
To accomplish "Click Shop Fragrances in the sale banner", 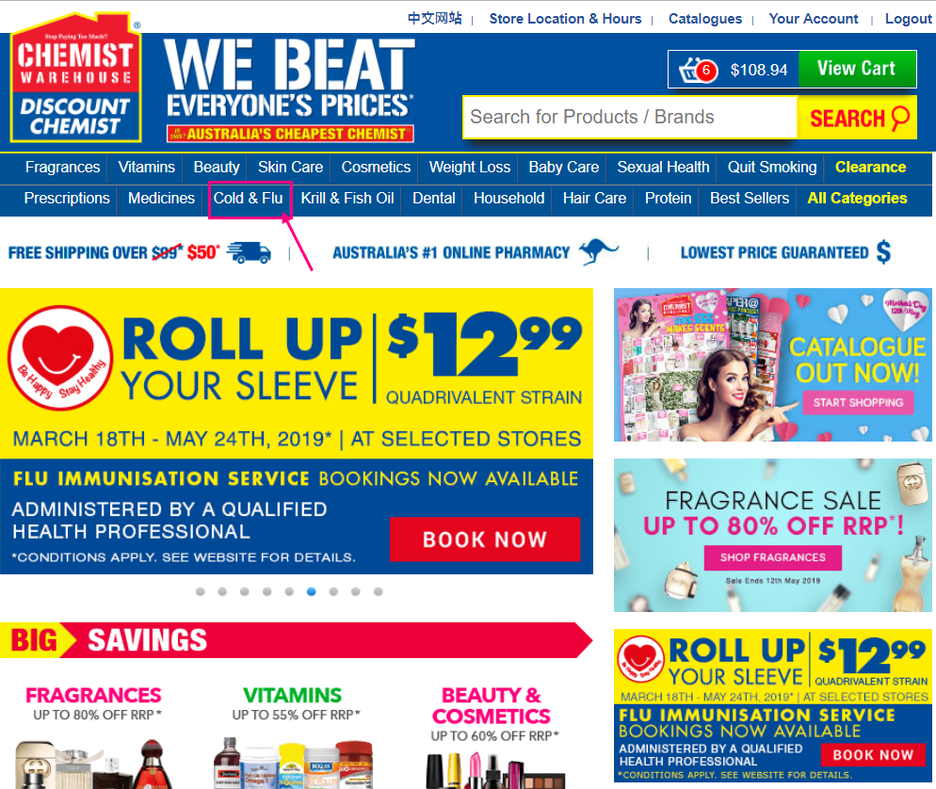I will point(772,557).
